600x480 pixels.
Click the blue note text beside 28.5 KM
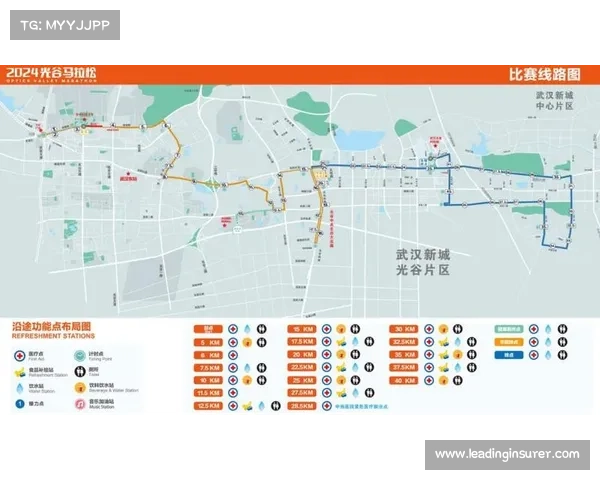(361, 407)
